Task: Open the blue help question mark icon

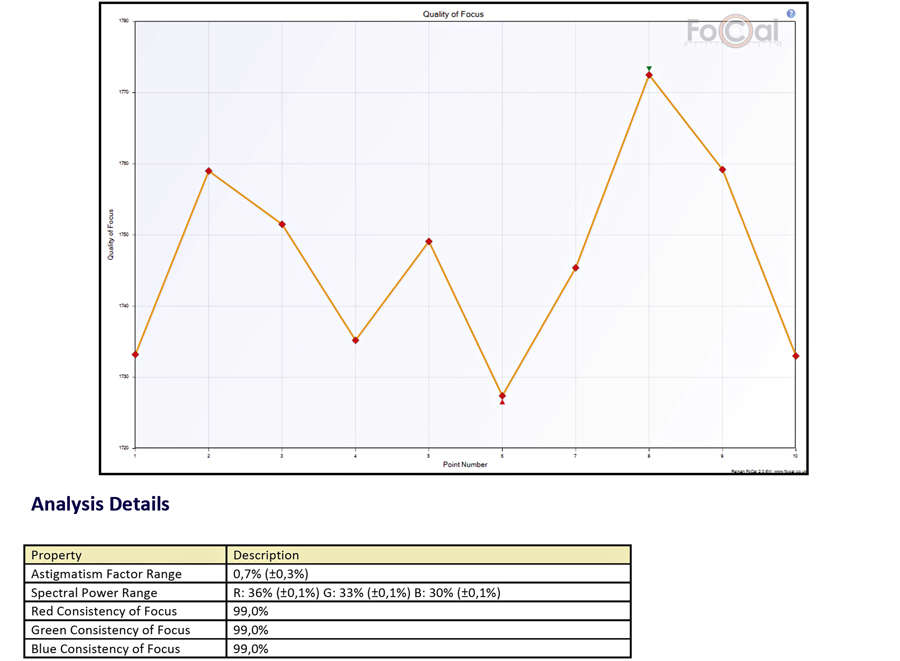Action: point(791,14)
